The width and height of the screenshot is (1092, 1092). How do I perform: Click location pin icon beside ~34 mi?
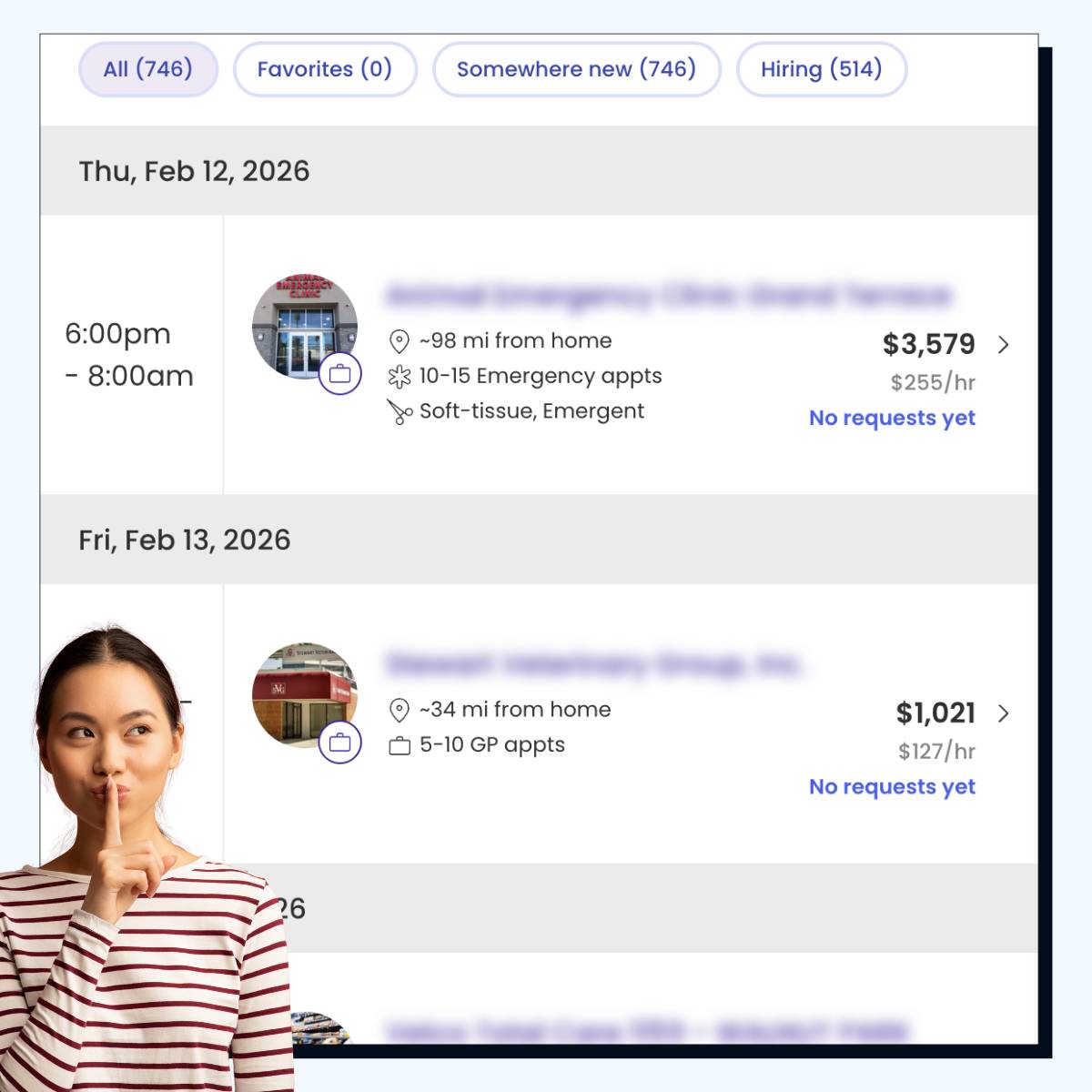[399, 710]
